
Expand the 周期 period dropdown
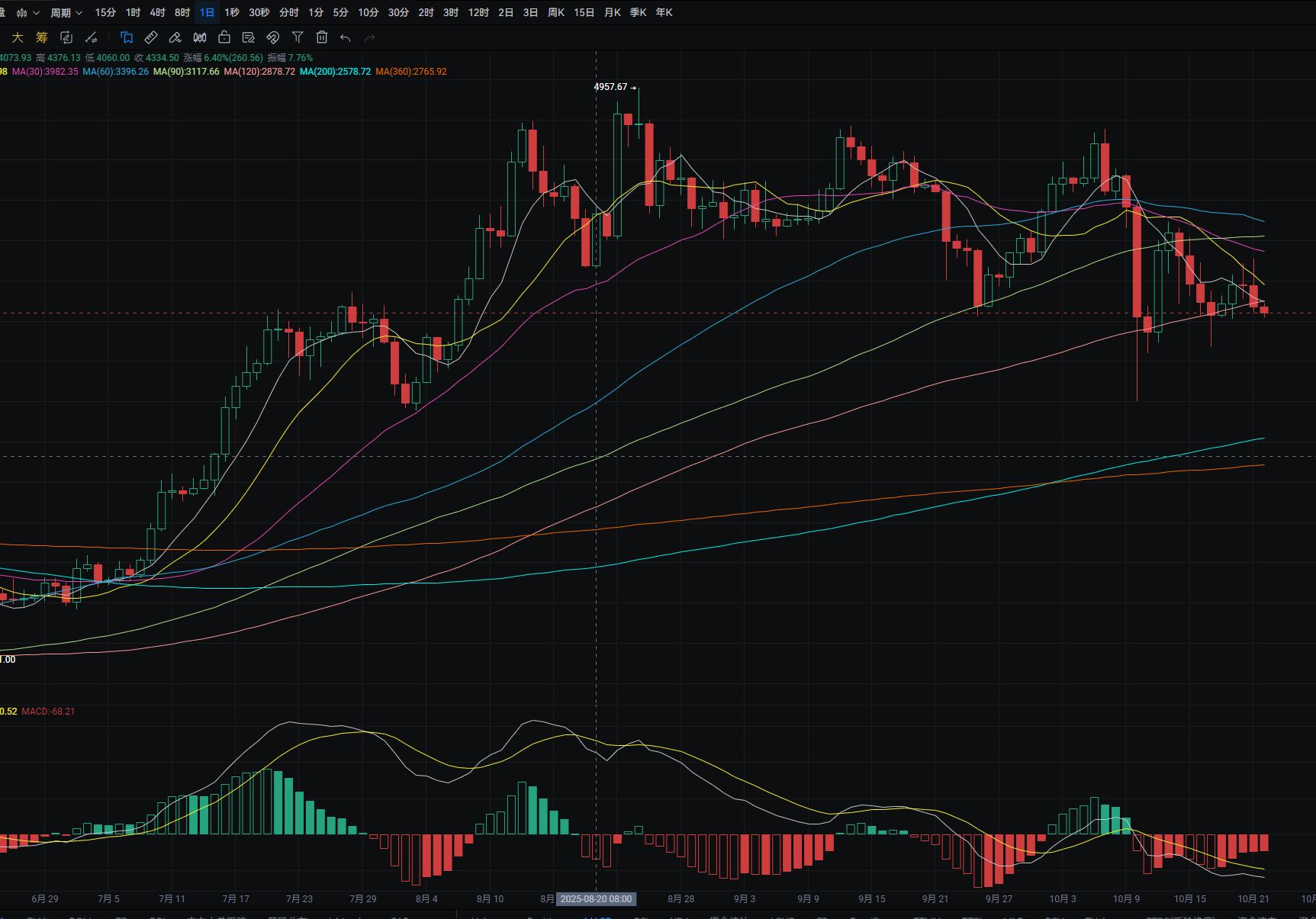66,13
